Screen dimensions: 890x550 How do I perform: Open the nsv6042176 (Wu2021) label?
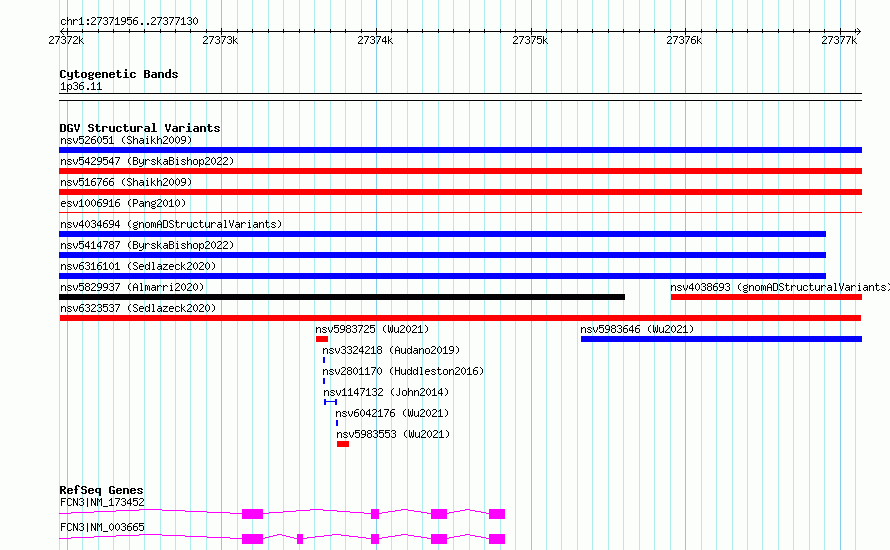click(392, 413)
